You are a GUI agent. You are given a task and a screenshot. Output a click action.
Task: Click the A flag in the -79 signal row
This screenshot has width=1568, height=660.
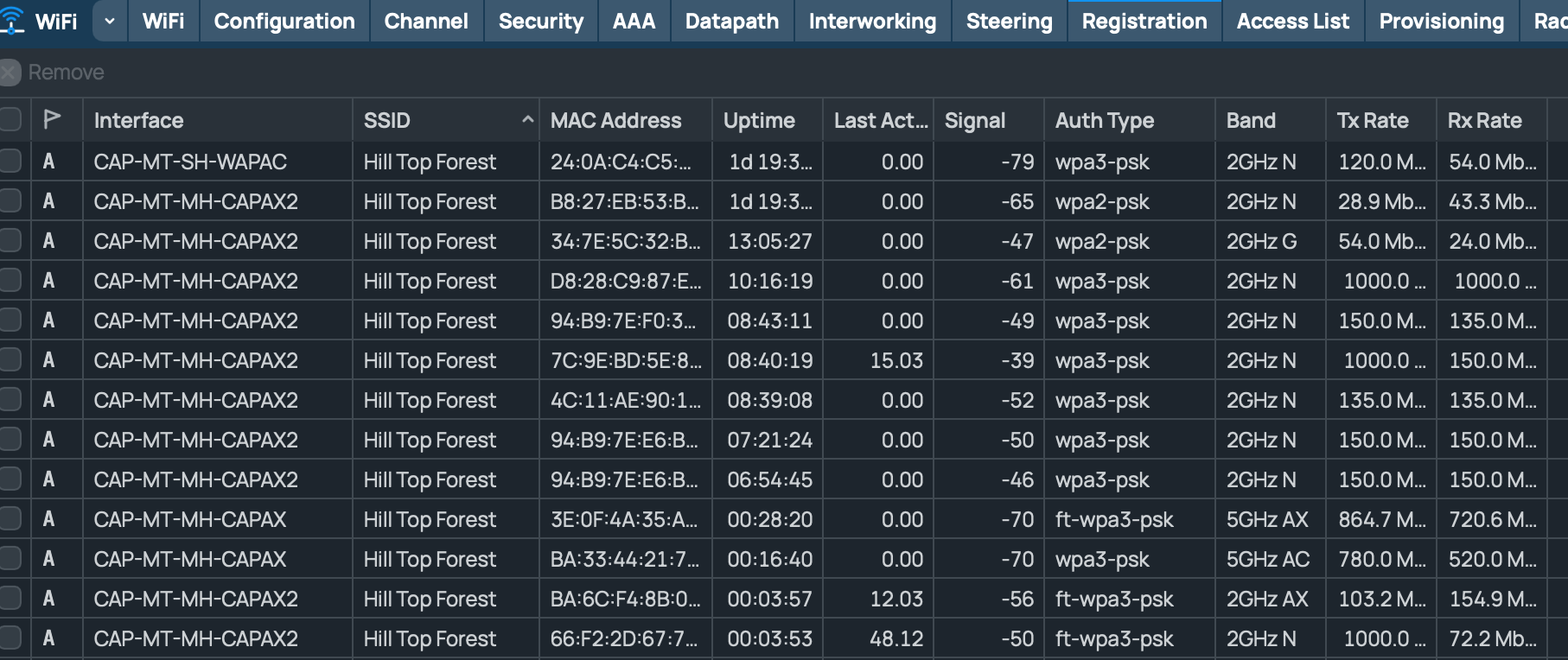(48, 162)
